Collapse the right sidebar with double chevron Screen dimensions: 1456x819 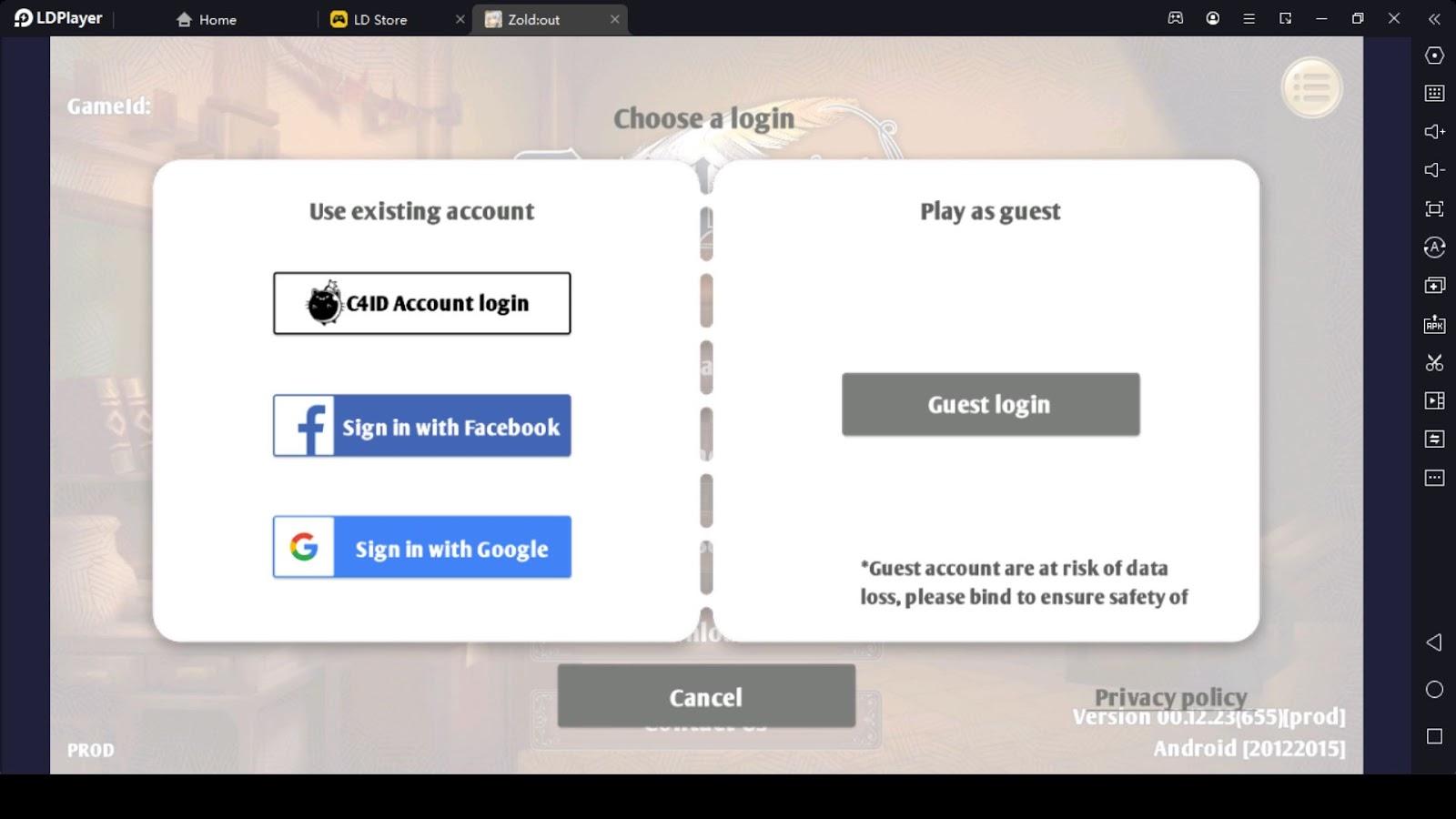(1434, 18)
